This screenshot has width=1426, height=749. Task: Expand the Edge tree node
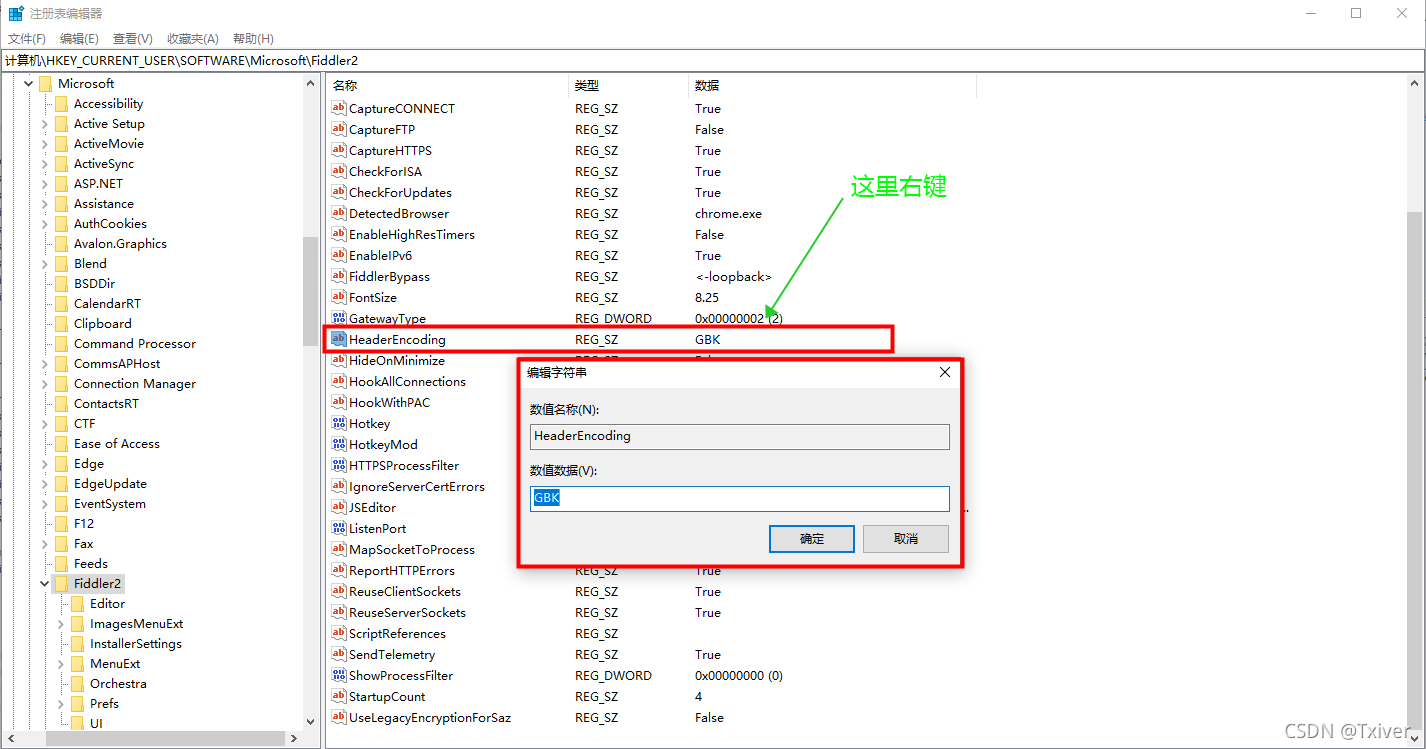(x=45, y=463)
